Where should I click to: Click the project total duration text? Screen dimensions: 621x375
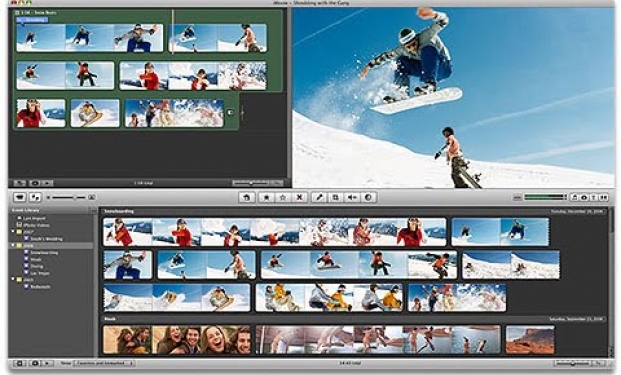[143, 183]
